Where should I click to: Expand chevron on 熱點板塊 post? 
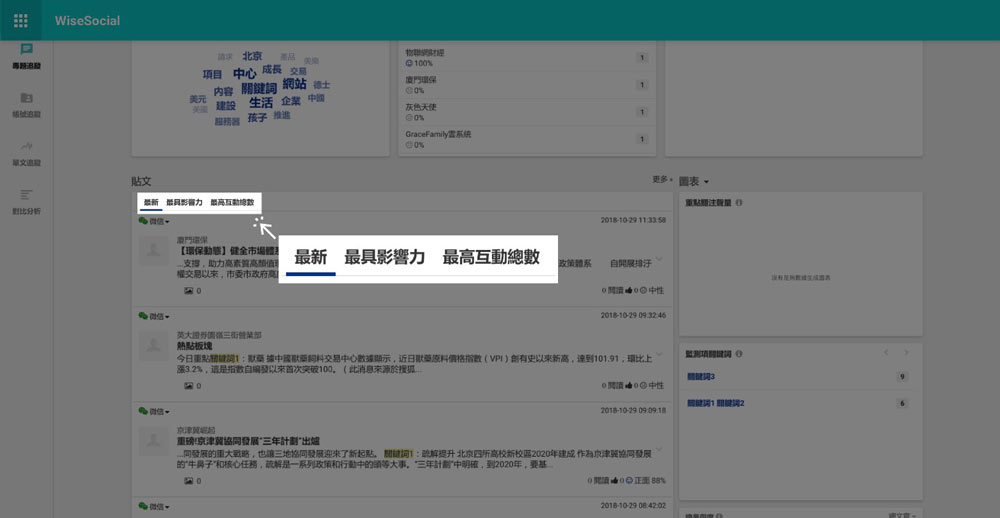[x=659, y=354]
